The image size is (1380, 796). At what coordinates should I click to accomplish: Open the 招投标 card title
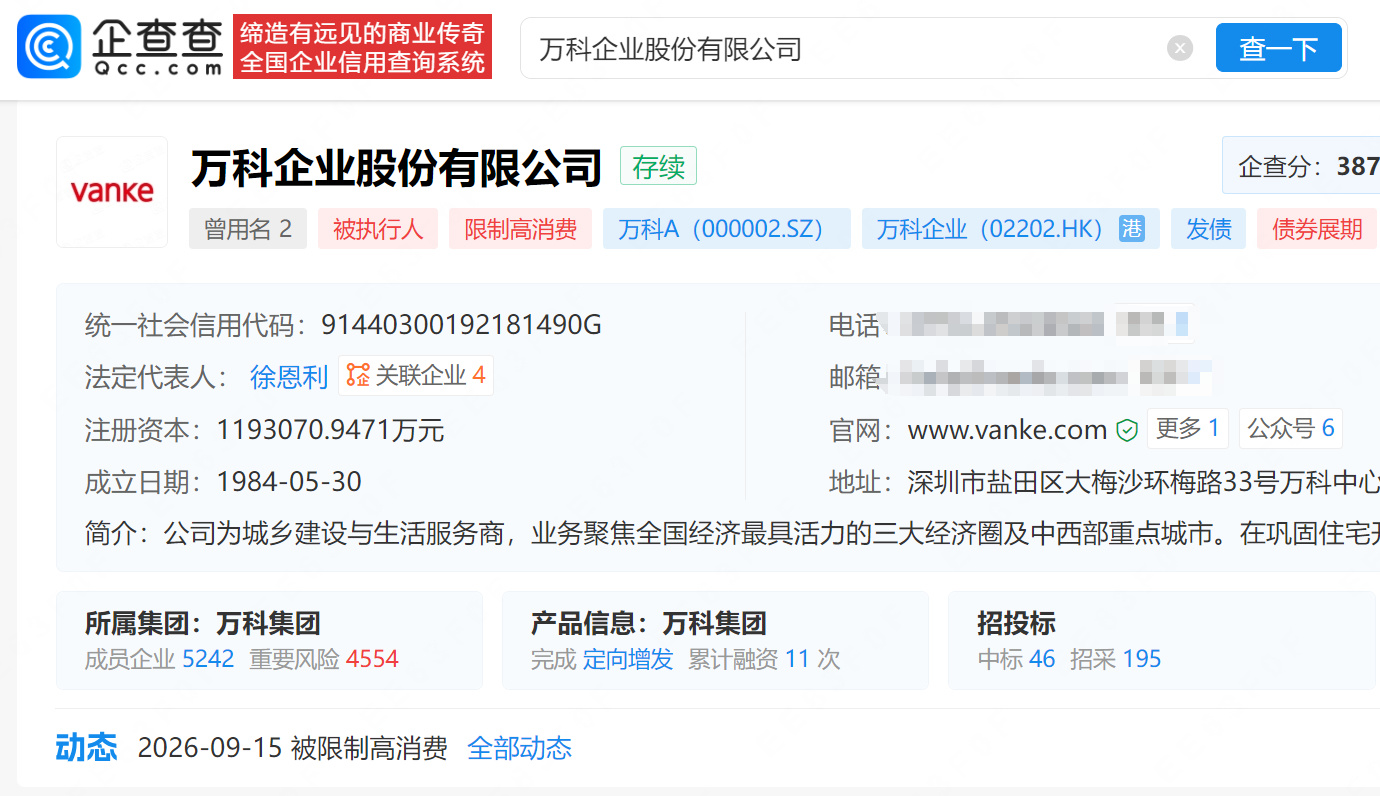(x=1016, y=624)
